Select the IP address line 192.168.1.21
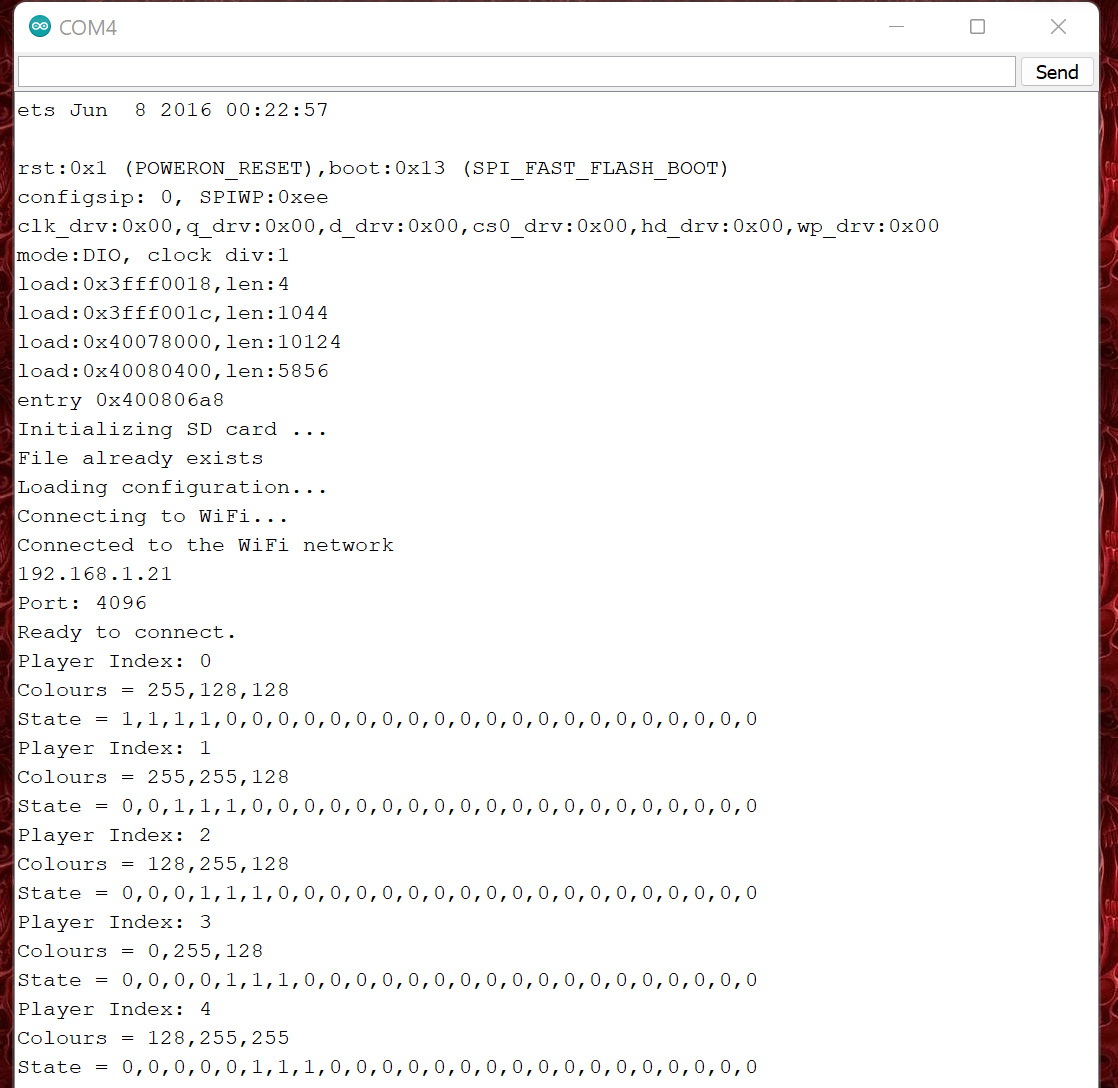This screenshot has width=1118, height=1088. 94,573
